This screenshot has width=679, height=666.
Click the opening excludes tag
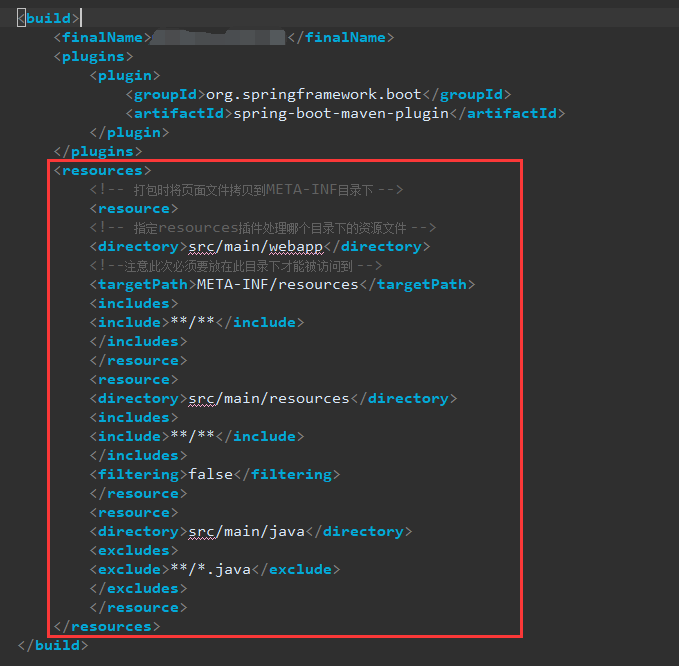[x=134, y=550]
